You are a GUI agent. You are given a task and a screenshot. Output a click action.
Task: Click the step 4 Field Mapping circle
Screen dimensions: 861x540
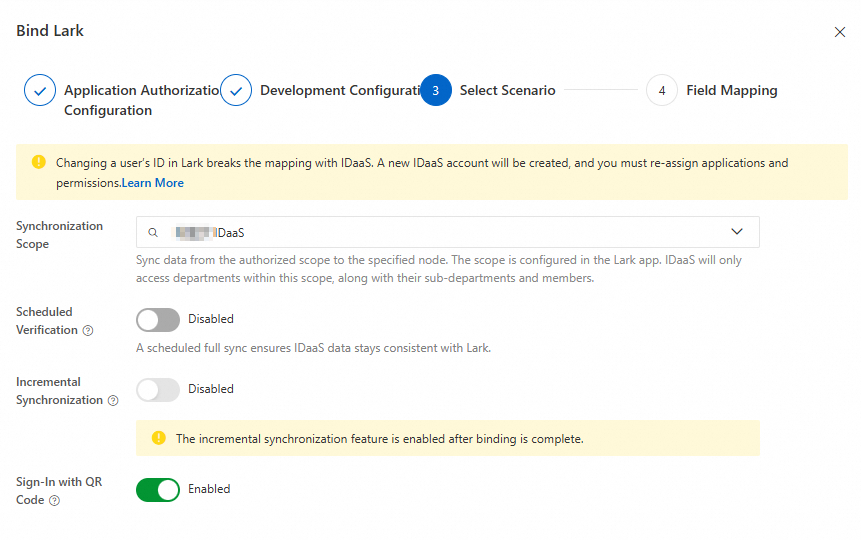tap(662, 90)
